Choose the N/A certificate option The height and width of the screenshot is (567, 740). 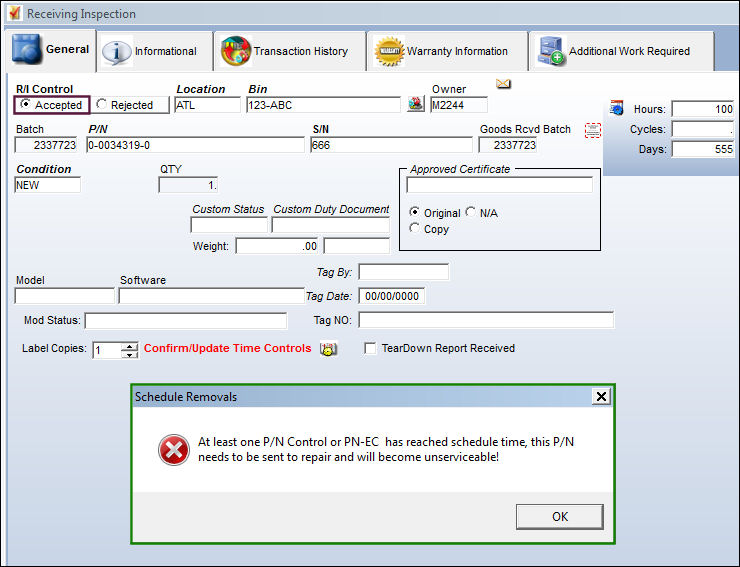tap(471, 212)
